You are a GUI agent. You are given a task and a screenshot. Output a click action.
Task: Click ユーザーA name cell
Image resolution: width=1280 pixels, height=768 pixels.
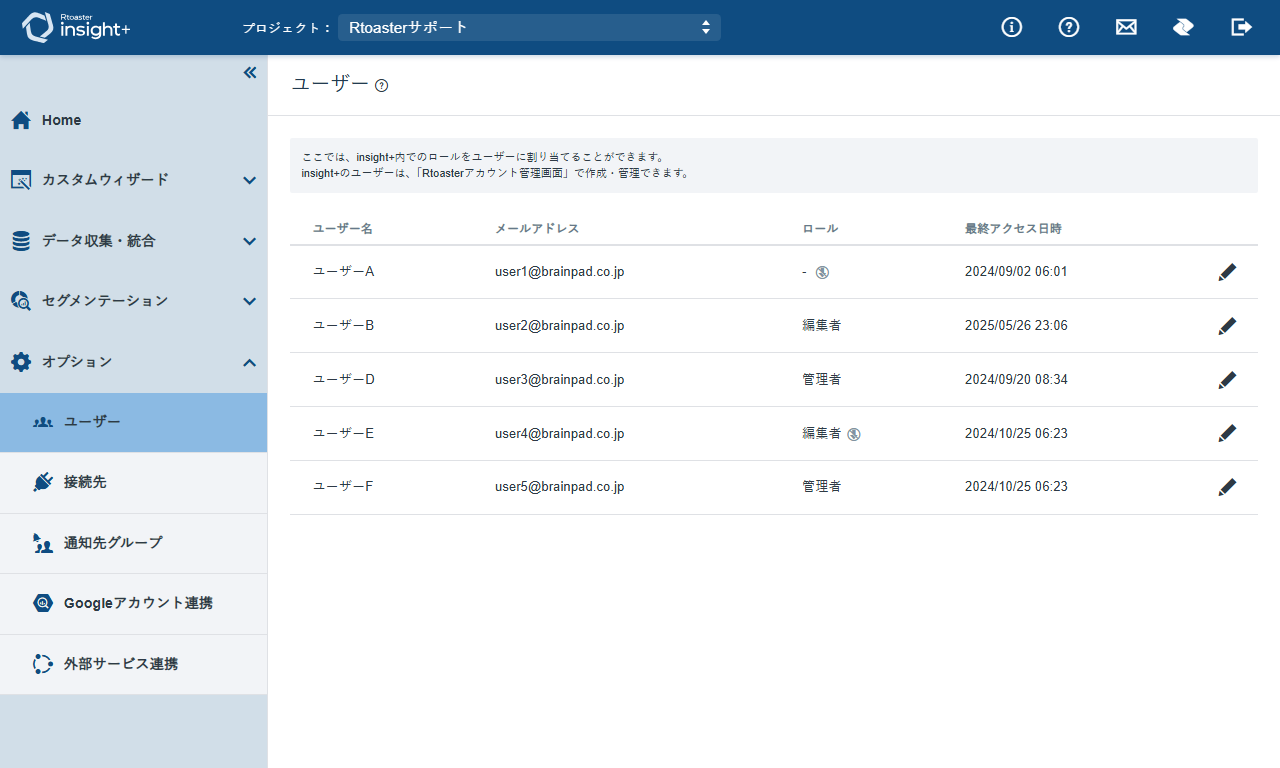[344, 271]
